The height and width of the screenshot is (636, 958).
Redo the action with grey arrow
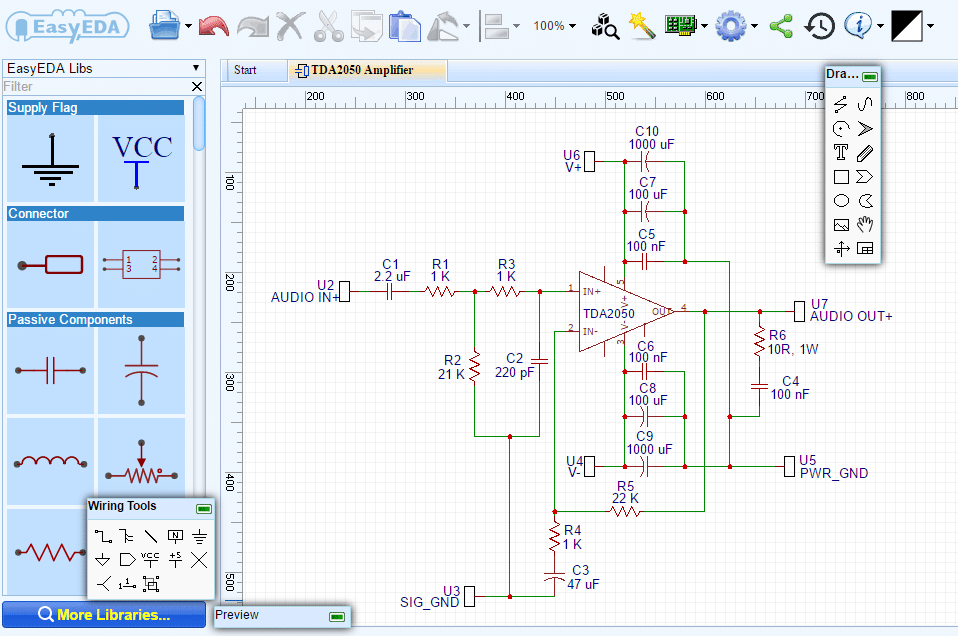pyautogui.click(x=252, y=26)
